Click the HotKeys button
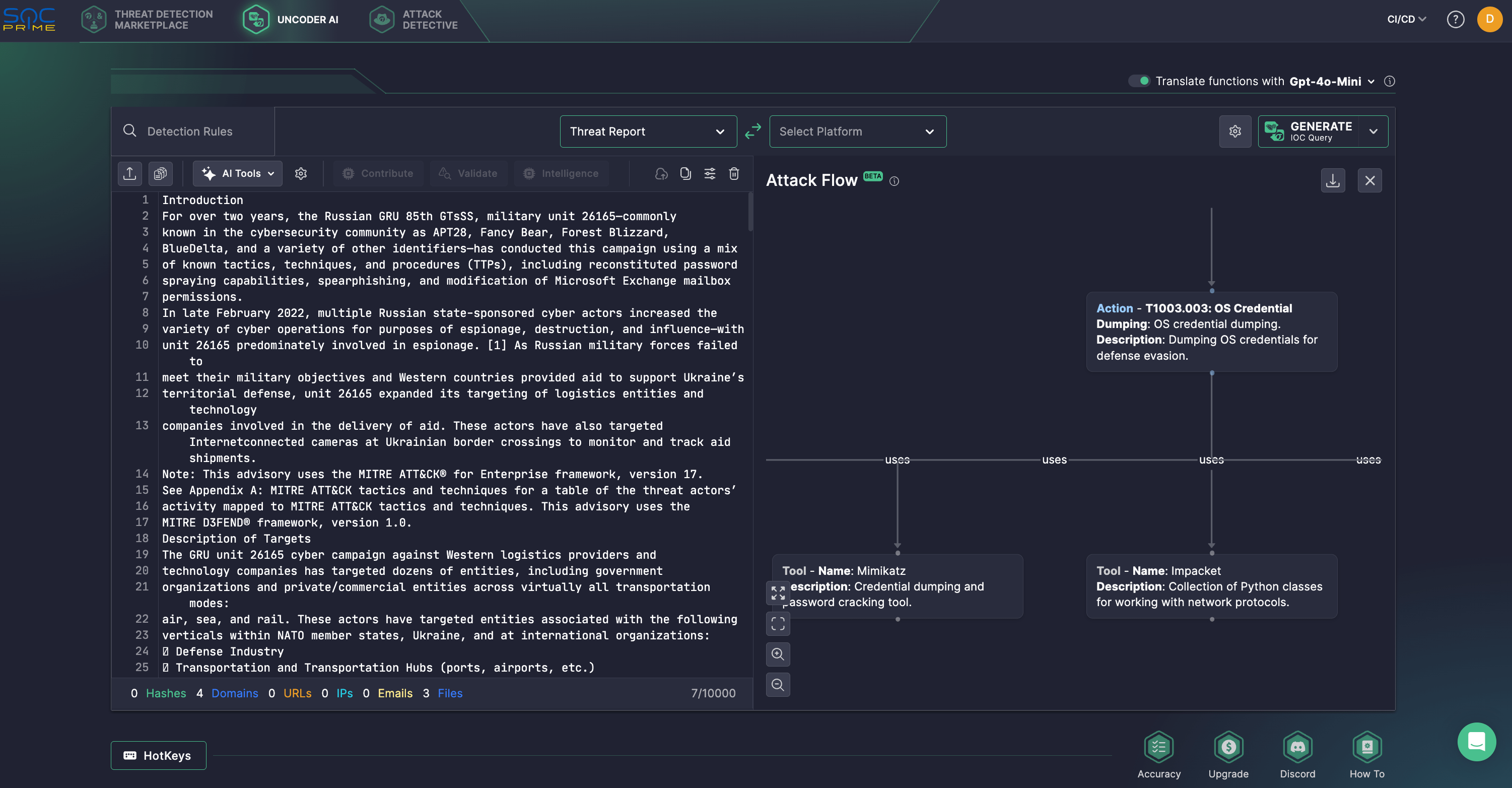This screenshot has height=788, width=1512. pos(159,755)
